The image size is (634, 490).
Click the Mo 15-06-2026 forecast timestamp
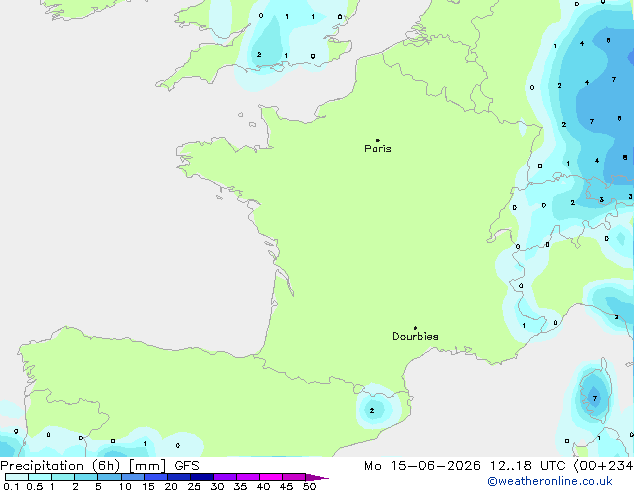[x=498, y=466]
